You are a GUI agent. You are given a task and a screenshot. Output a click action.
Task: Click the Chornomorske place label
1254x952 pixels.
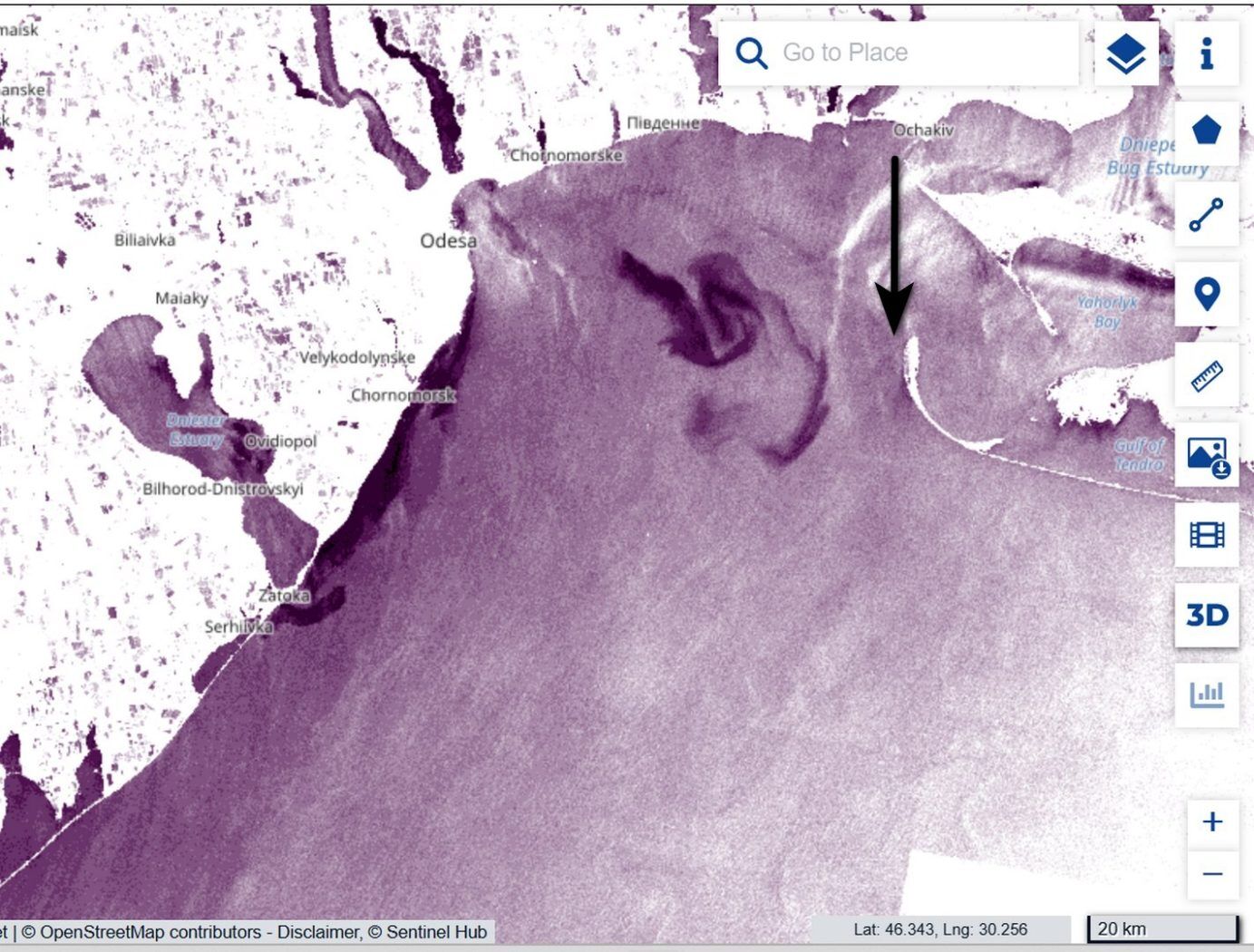pos(566,155)
